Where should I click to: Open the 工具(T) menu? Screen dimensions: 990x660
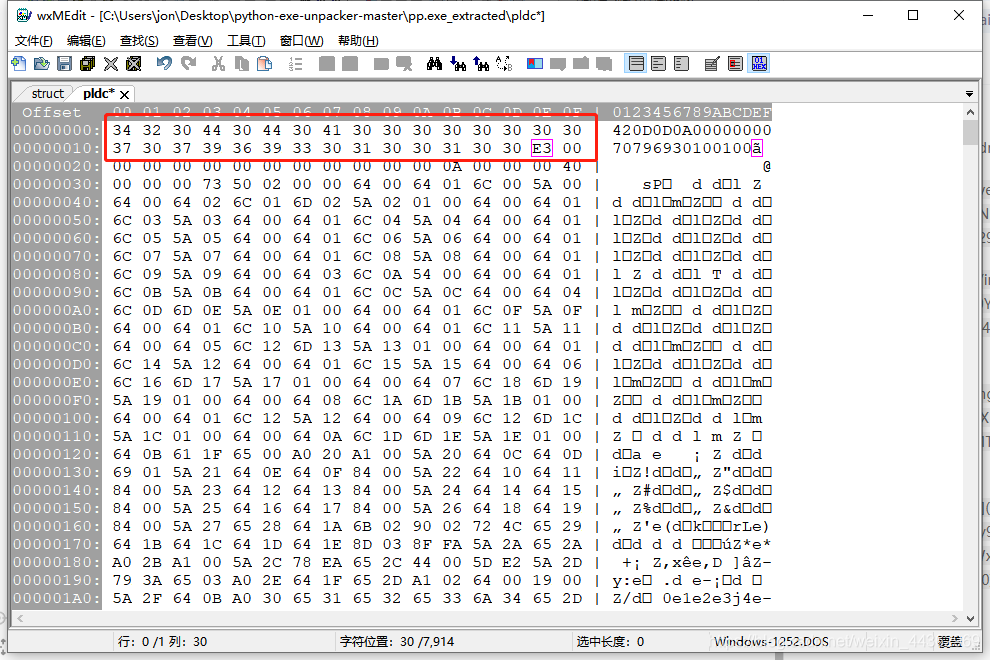click(x=246, y=40)
